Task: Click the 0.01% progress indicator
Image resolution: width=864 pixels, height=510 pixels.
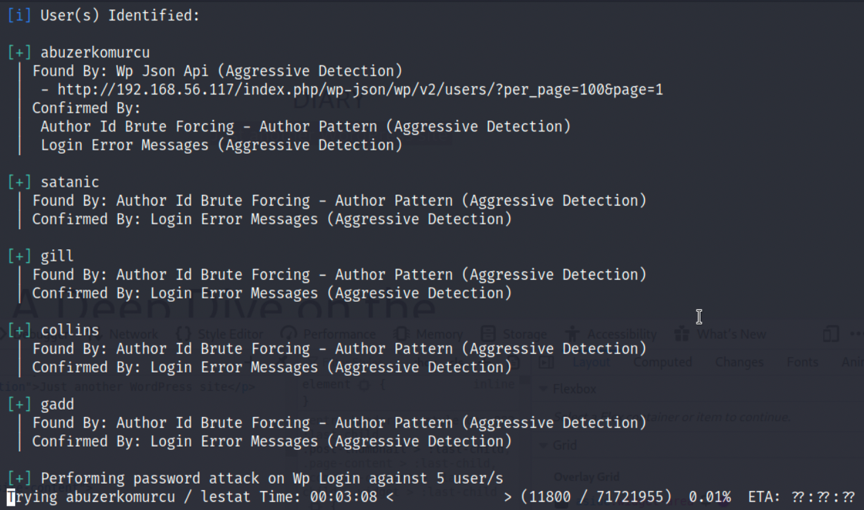Action: point(710,497)
